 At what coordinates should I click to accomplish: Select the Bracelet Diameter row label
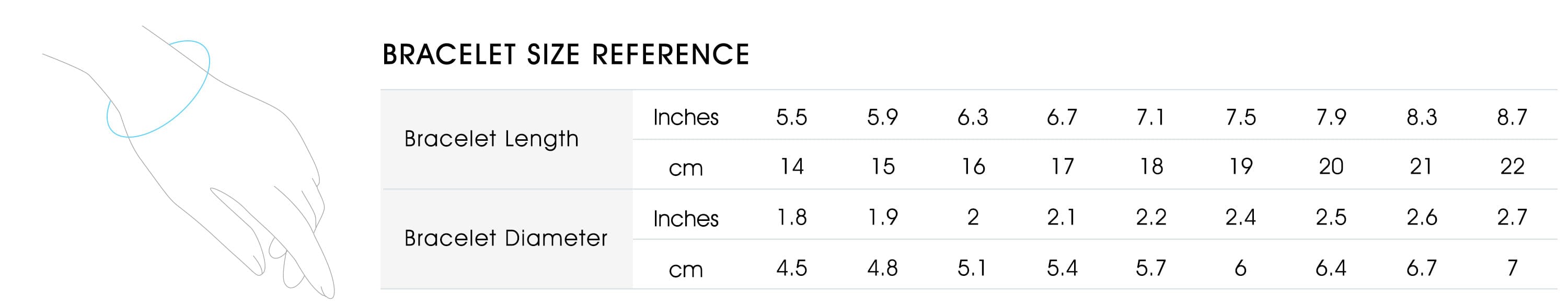click(x=505, y=238)
